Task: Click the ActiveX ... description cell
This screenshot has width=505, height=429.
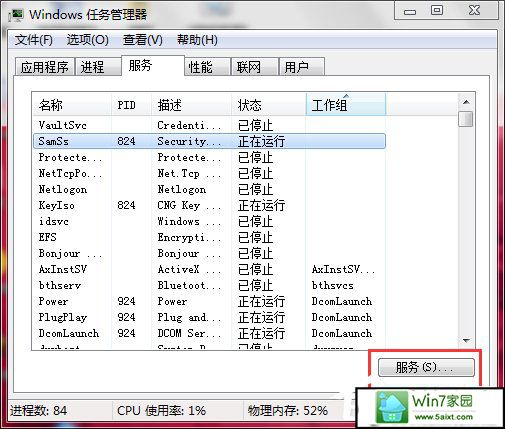Action: point(189,269)
